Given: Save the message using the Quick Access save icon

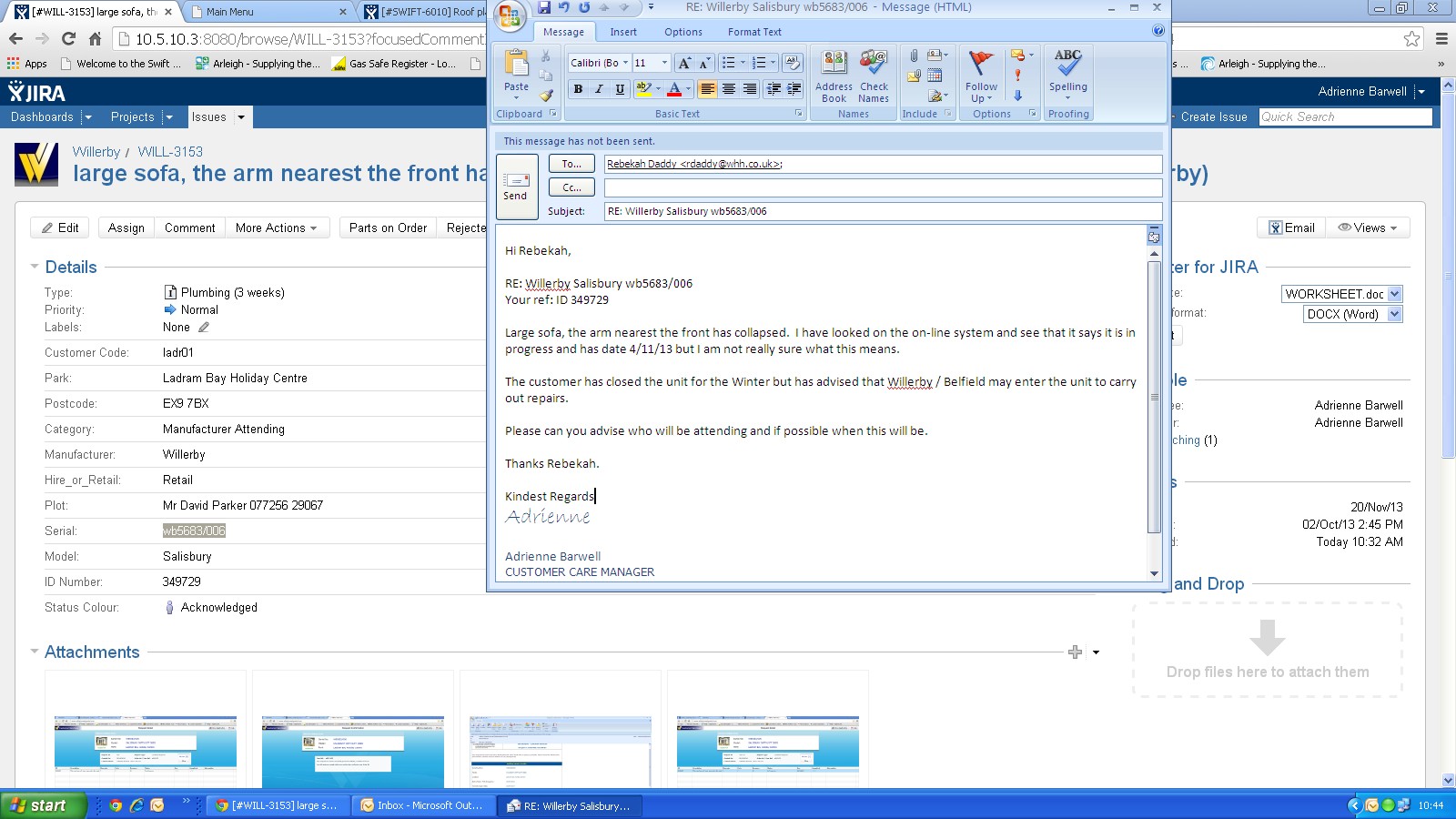Looking at the screenshot, I should [544, 7].
